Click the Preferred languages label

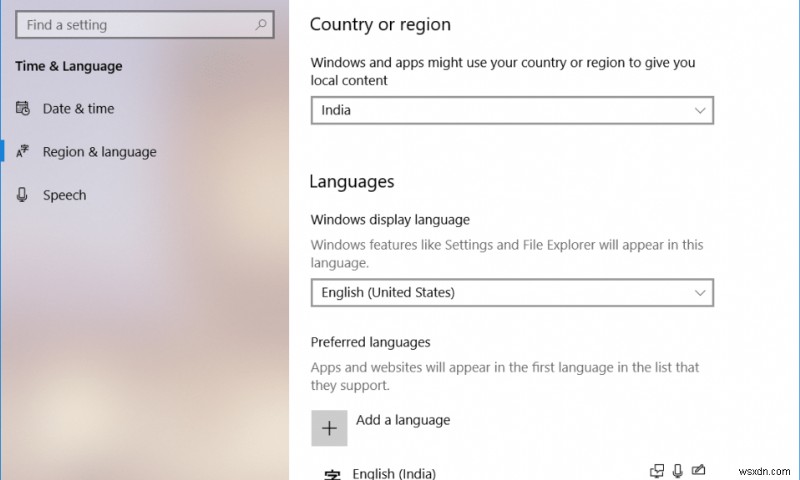coord(370,342)
